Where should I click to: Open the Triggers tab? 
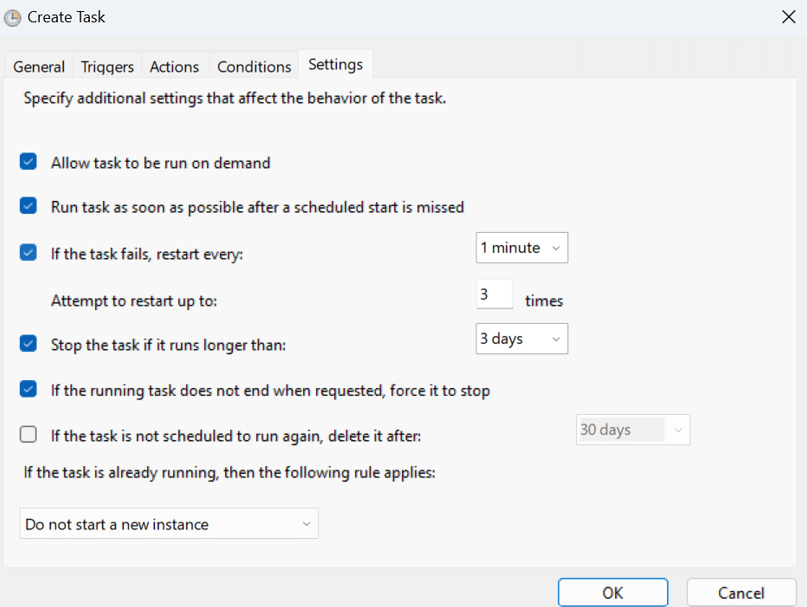pos(107,67)
